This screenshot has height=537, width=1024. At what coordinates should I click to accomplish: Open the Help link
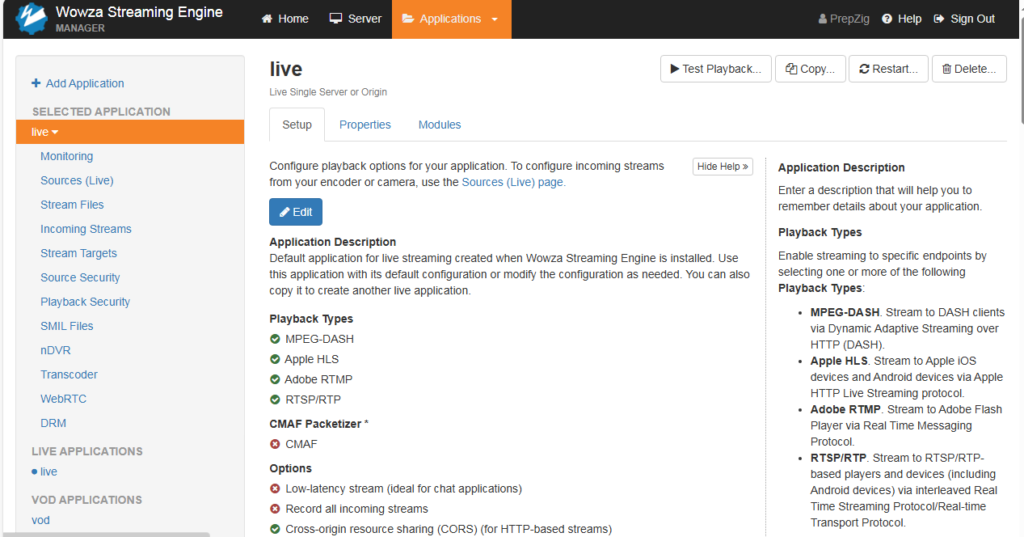click(x=902, y=19)
